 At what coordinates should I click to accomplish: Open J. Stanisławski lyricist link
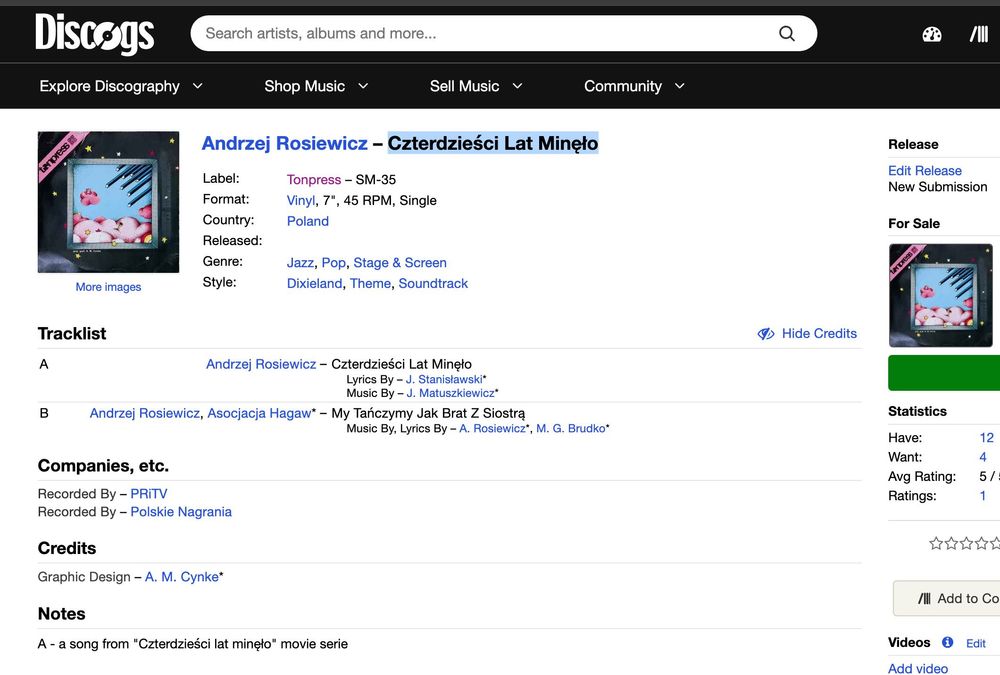(444, 379)
